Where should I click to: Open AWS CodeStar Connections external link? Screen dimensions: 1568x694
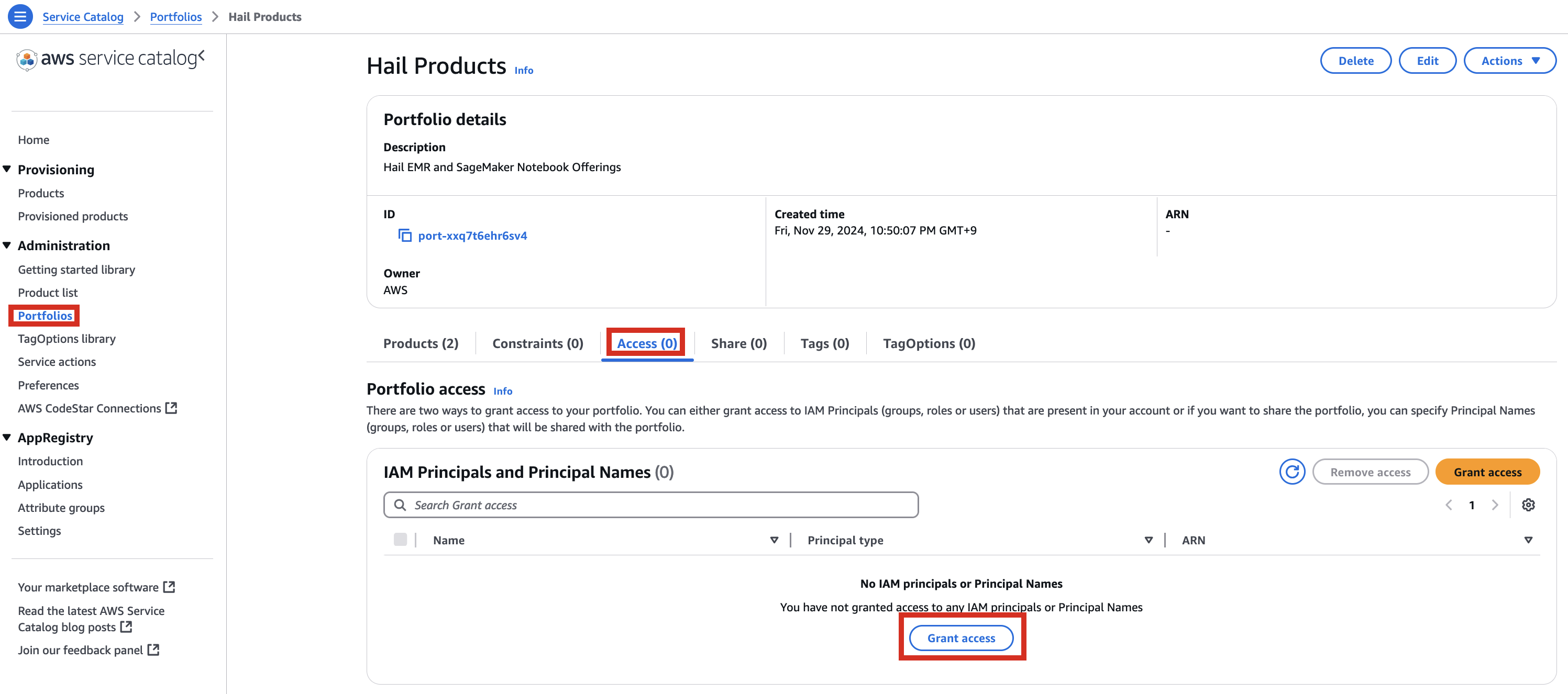tap(97, 408)
